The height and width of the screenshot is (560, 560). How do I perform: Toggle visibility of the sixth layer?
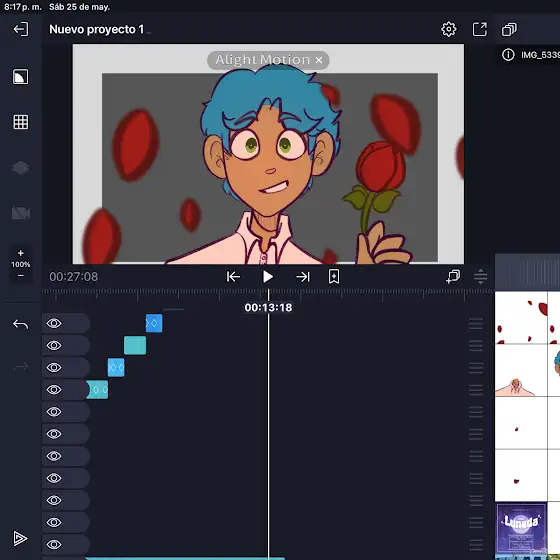click(x=54, y=434)
